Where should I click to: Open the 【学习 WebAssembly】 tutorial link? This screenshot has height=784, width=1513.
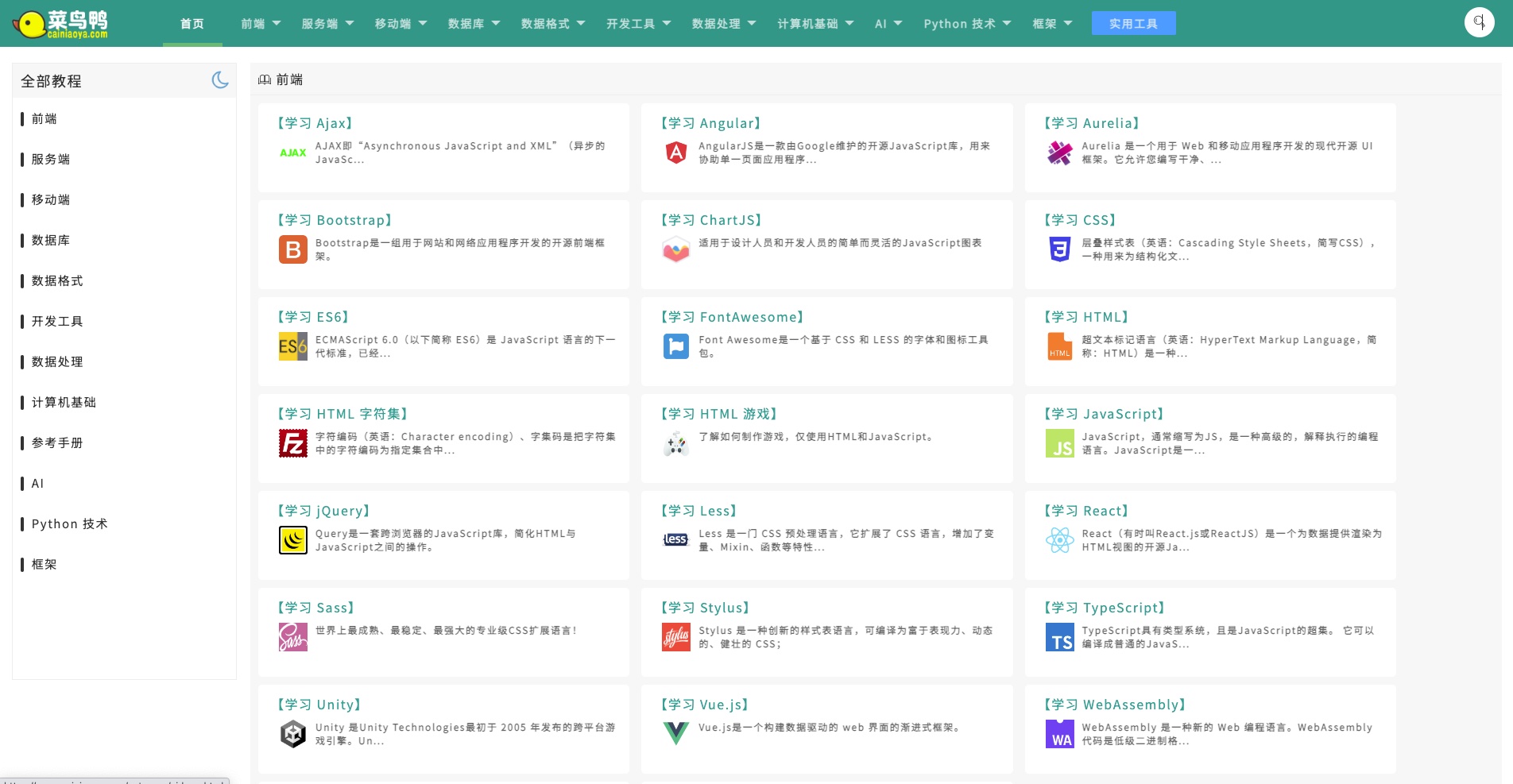click(x=1114, y=705)
